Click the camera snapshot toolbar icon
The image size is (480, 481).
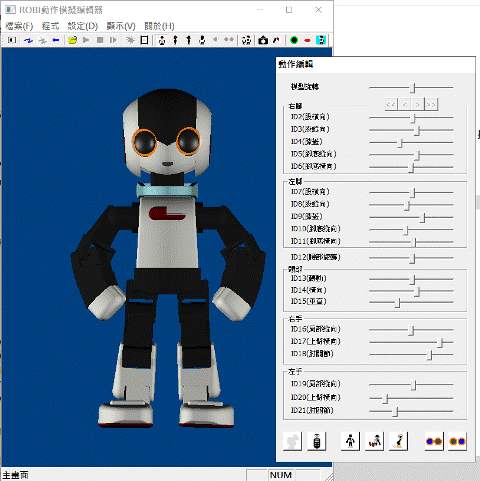point(263,40)
